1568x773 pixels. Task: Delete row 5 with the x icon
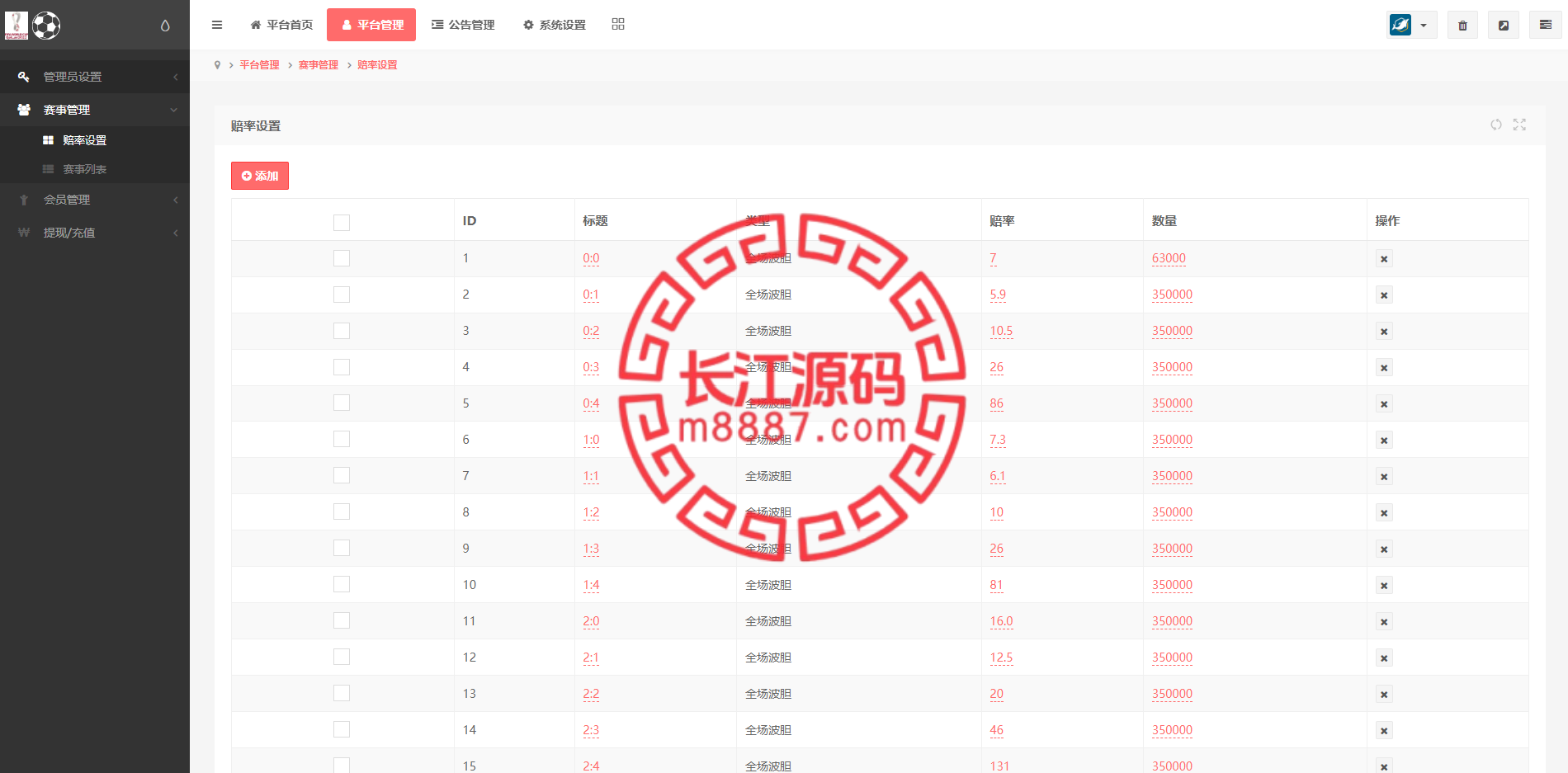[x=1384, y=404]
